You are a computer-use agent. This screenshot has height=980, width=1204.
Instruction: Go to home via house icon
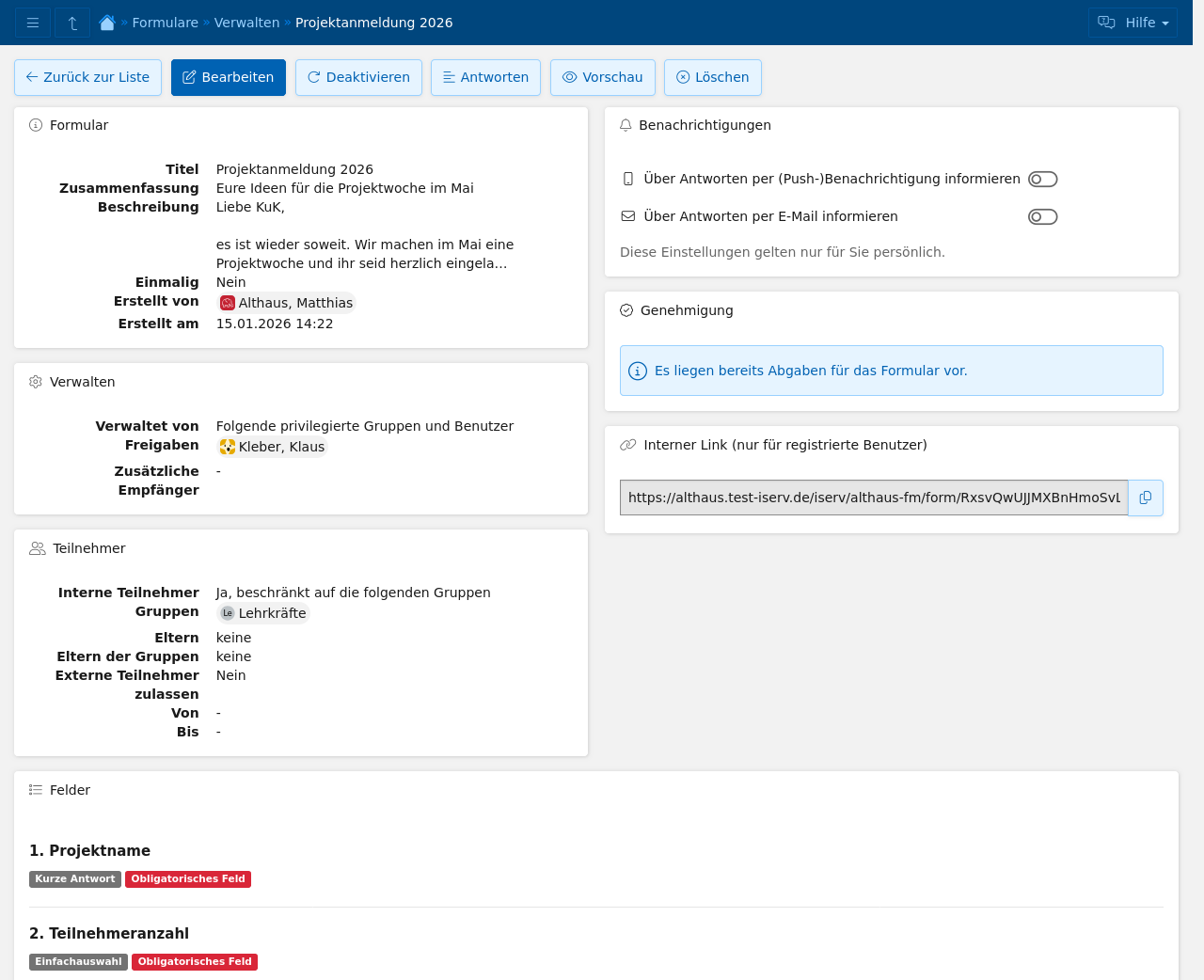[x=107, y=23]
